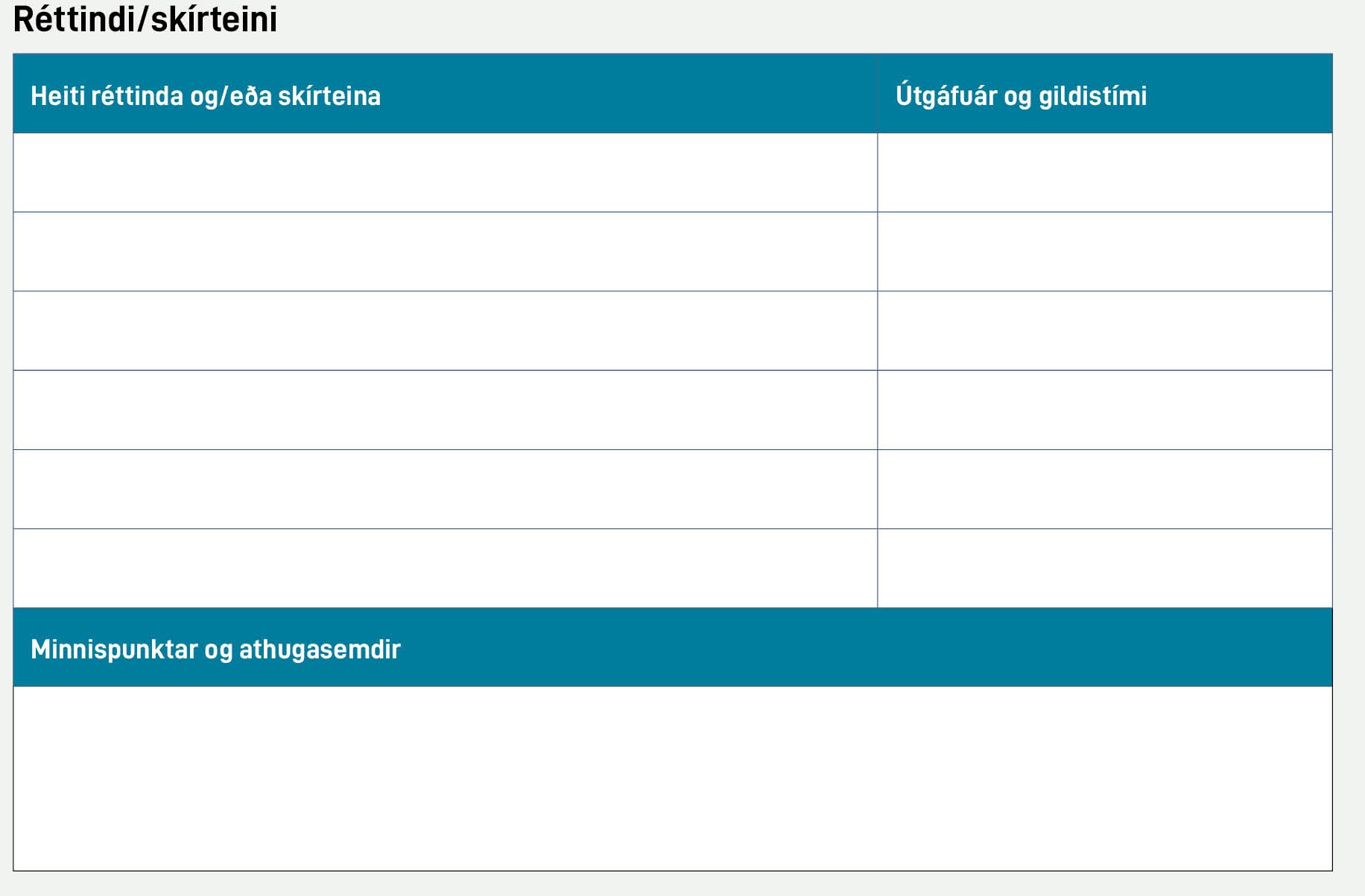The image size is (1365, 896).
Task: Focus the third row Heiti réttinda cell
Action: pos(445,331)
